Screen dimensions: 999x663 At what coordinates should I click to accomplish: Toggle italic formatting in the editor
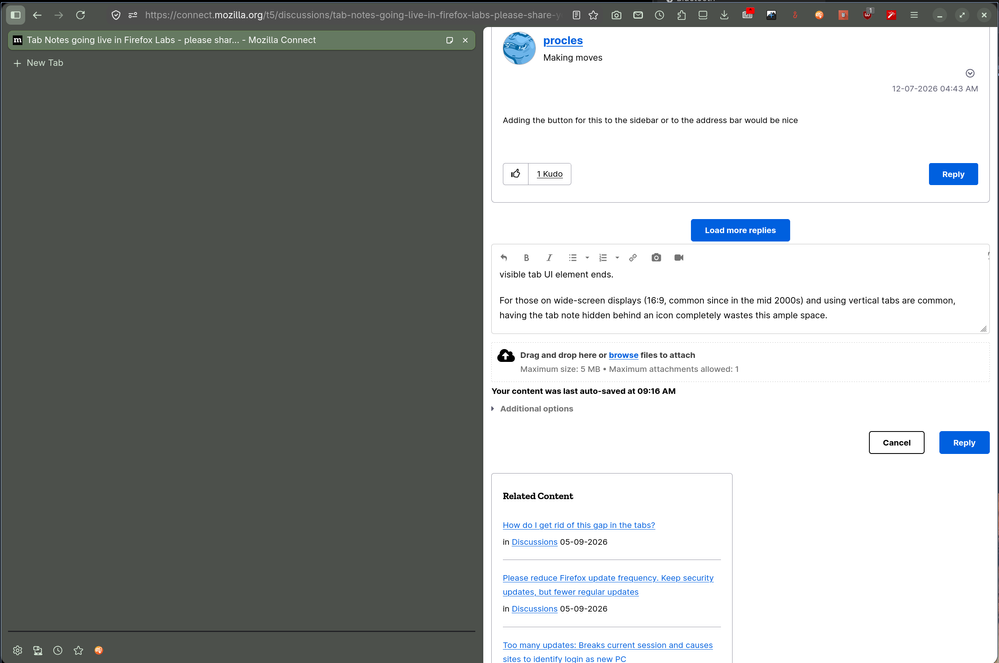(x=549, y=257)
